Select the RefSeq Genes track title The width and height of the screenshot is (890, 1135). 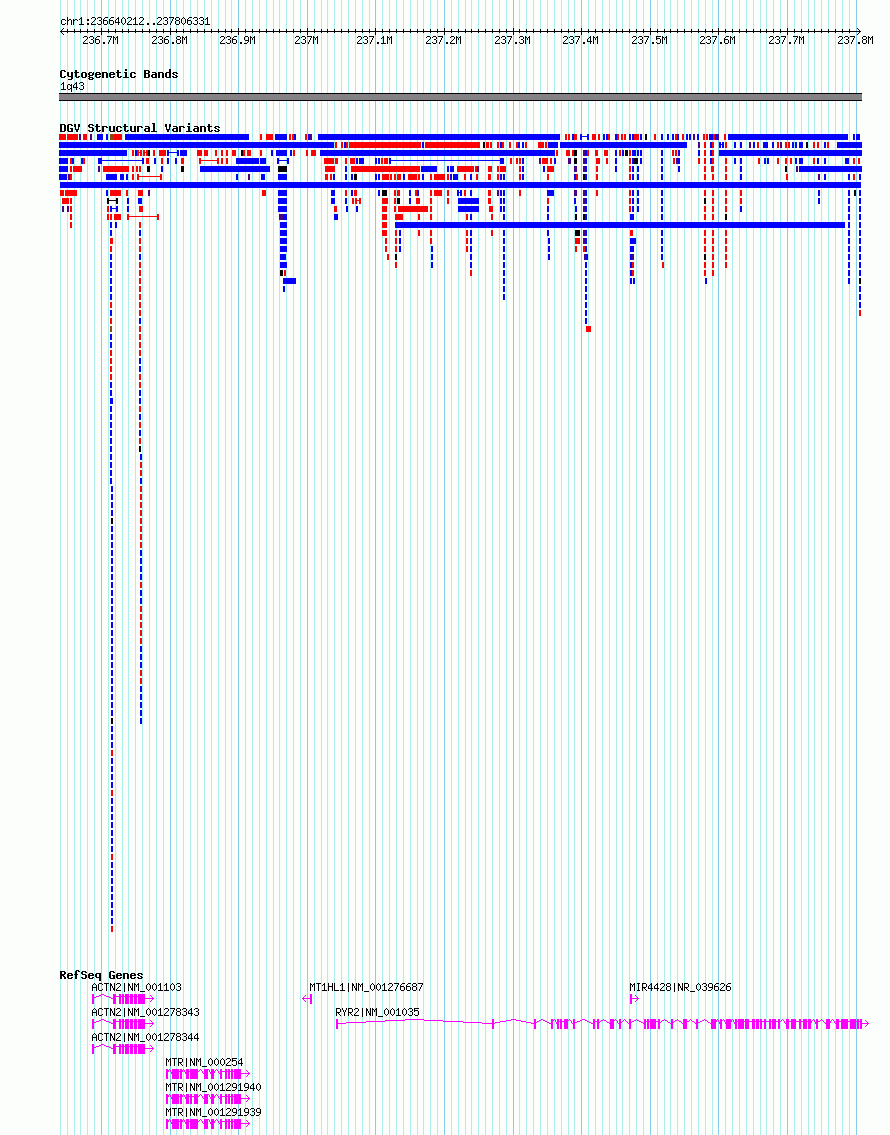[x=101, y=975]
